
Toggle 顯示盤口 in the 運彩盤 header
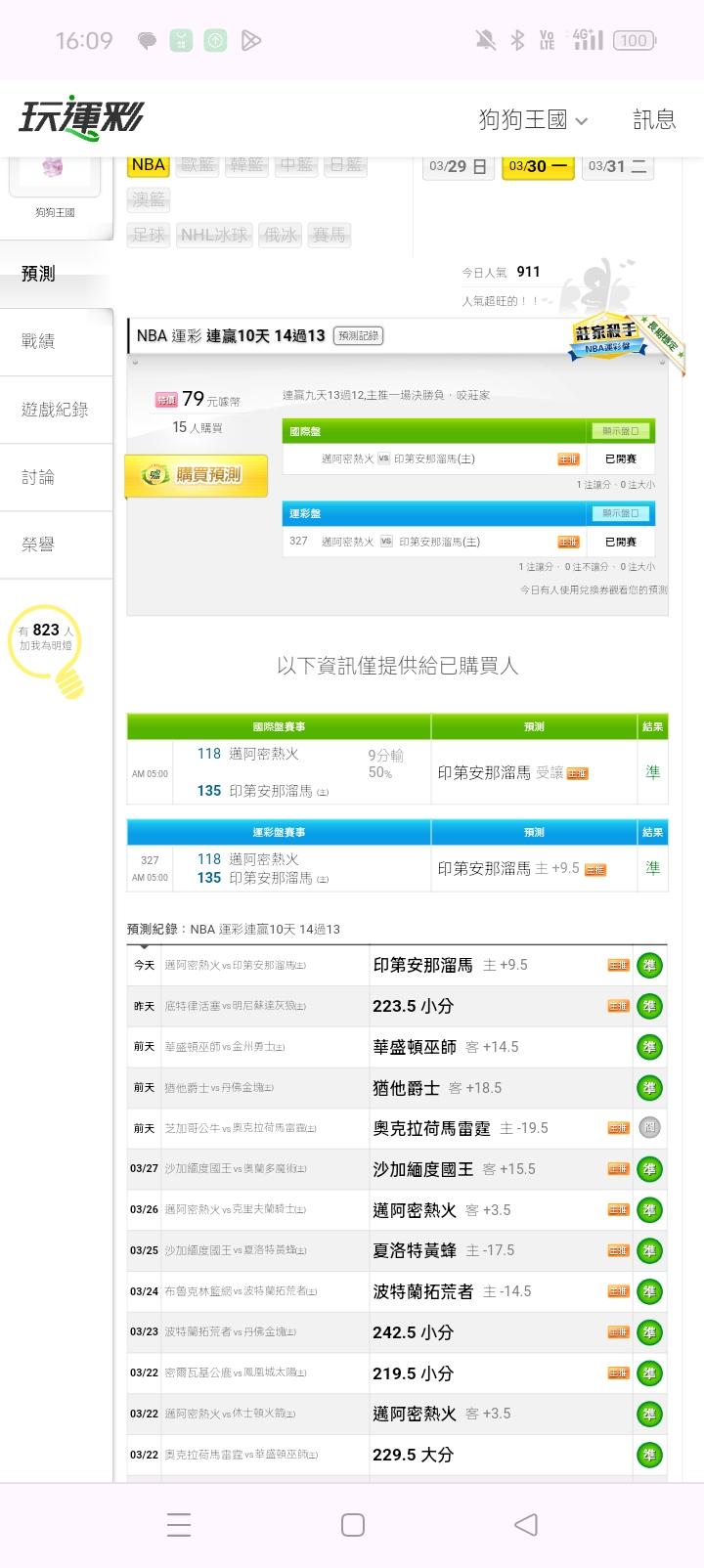tap(621, 513)
